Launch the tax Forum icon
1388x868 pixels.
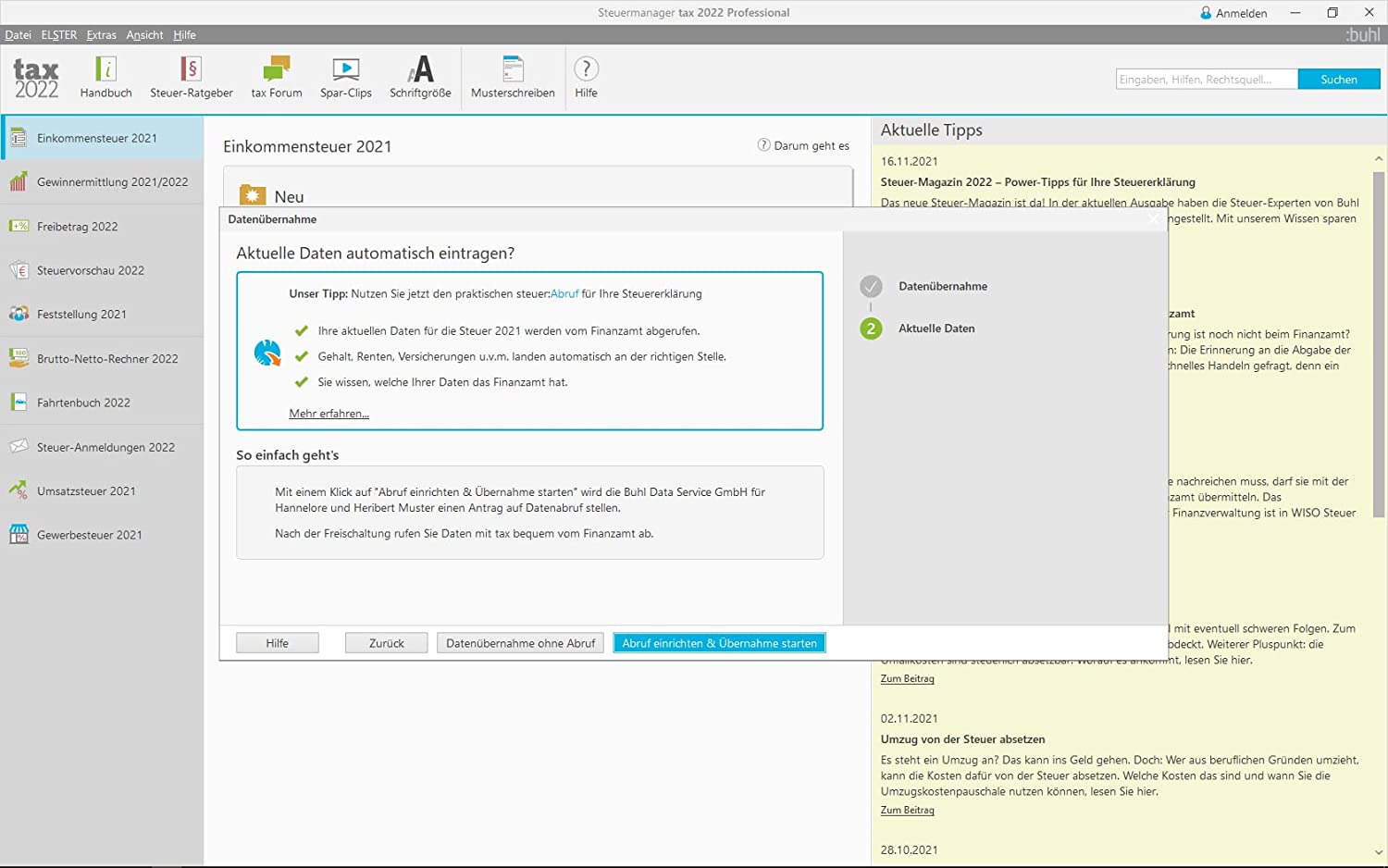click(x=276, y=69)
